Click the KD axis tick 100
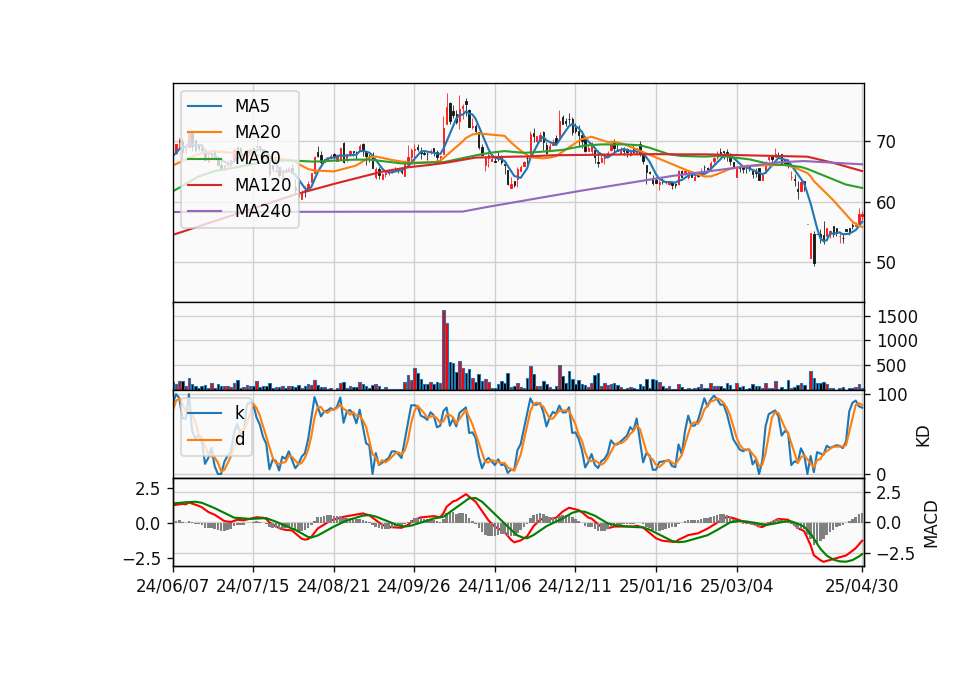Viewport: 960px width, 690px height. 891,396
